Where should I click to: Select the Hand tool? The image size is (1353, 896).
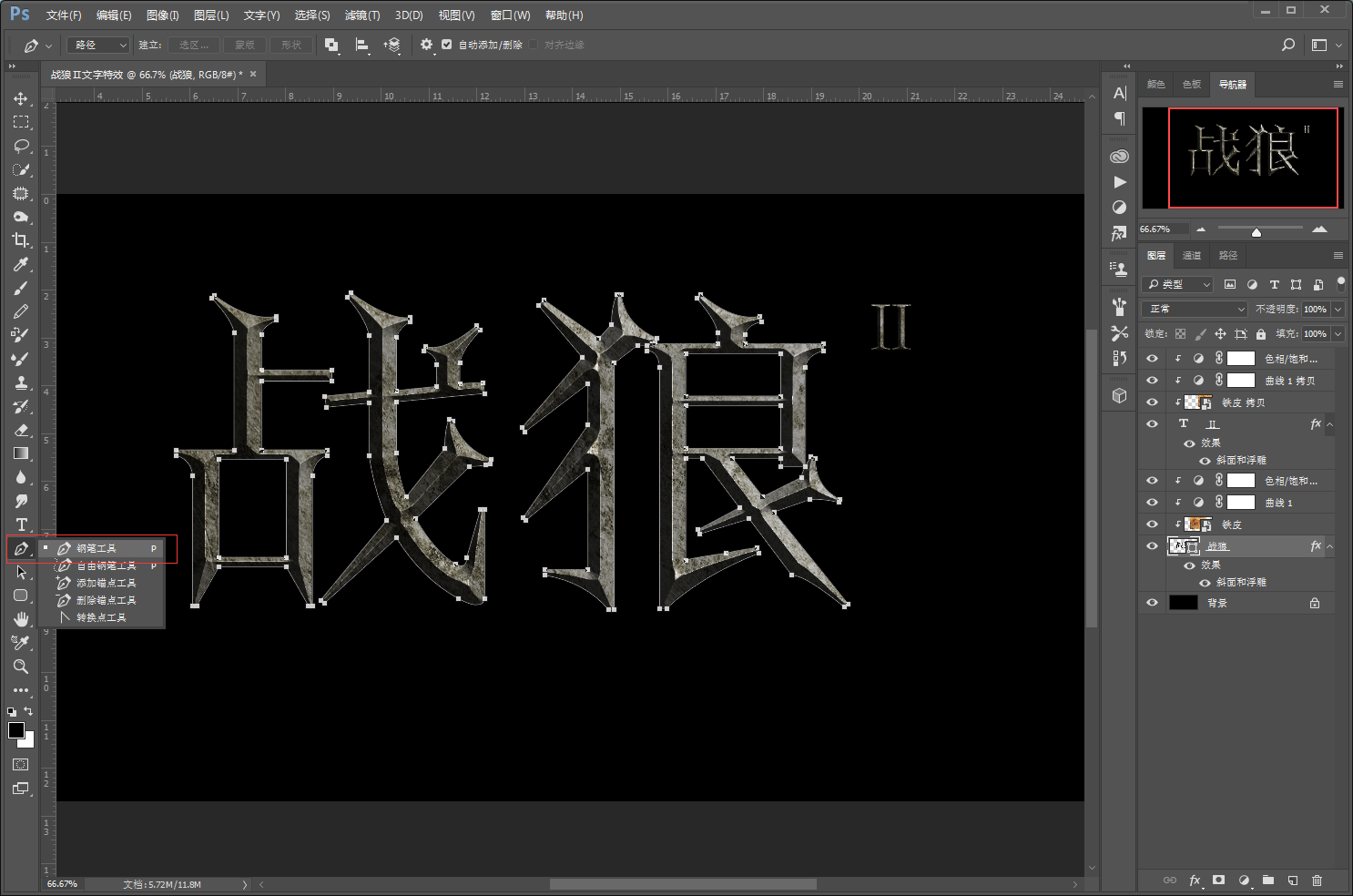coord(21,619)
